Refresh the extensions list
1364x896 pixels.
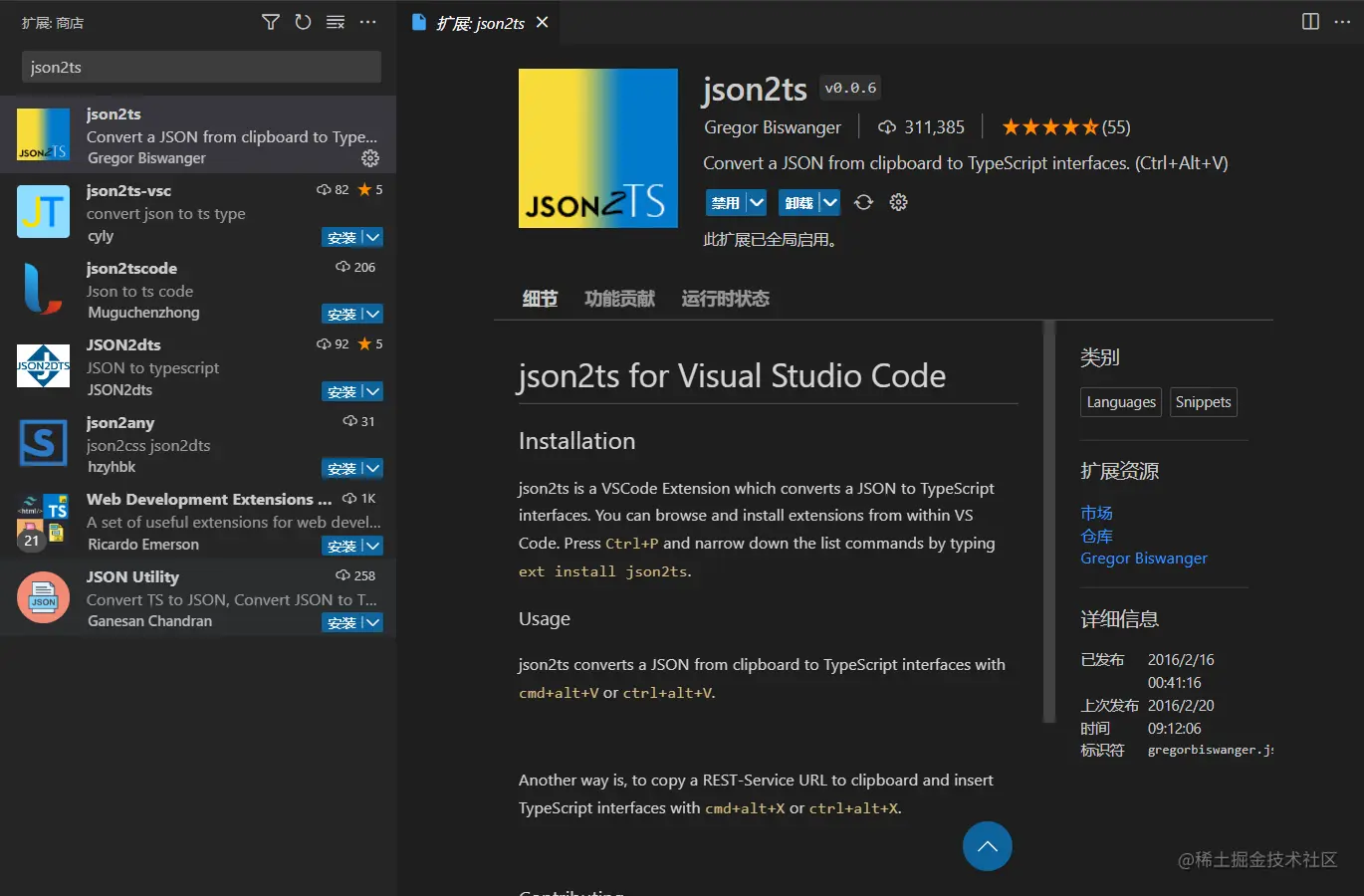[303, 21]
